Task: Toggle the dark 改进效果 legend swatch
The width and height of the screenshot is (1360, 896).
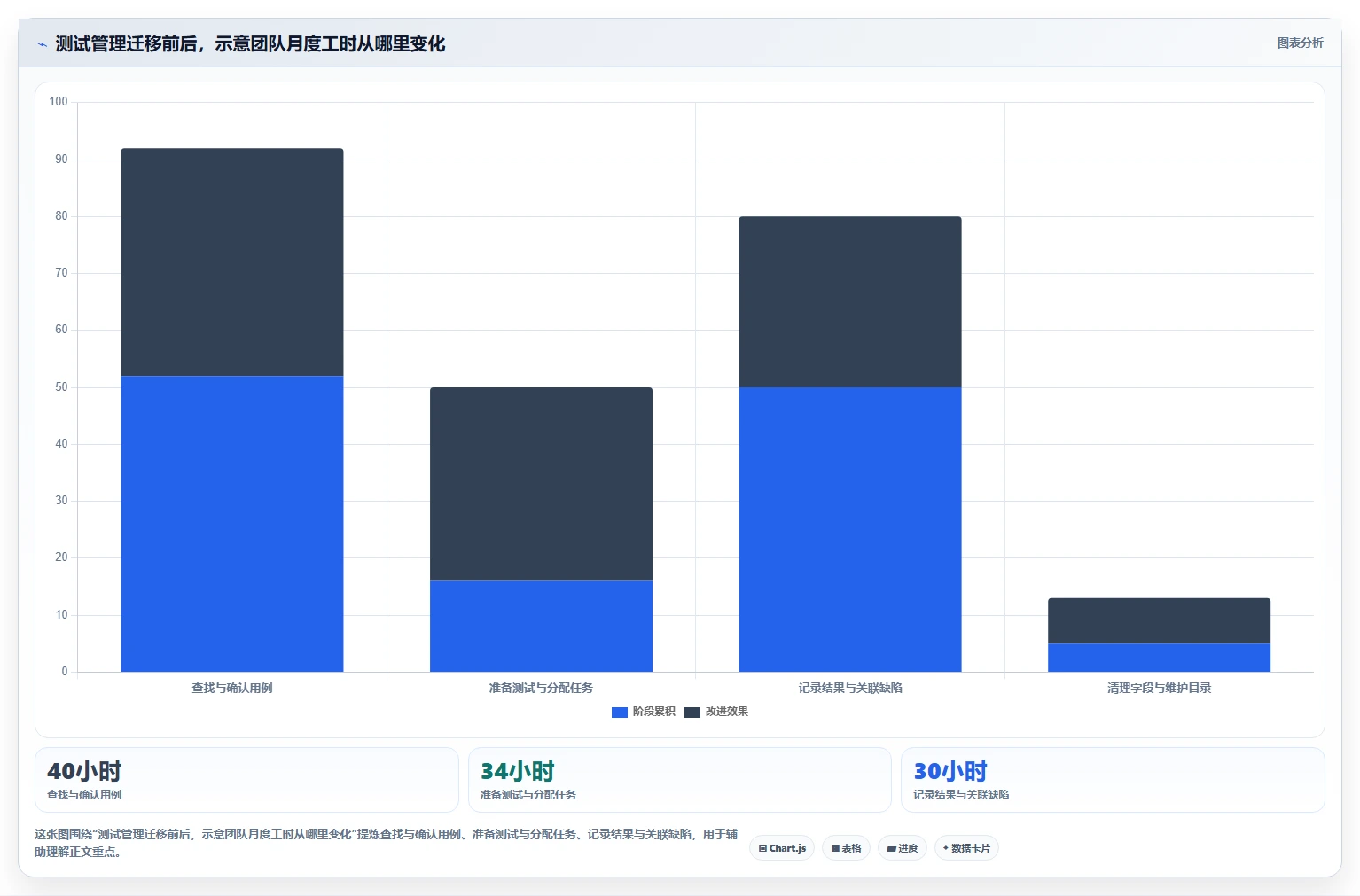Action: click(692, 712)
